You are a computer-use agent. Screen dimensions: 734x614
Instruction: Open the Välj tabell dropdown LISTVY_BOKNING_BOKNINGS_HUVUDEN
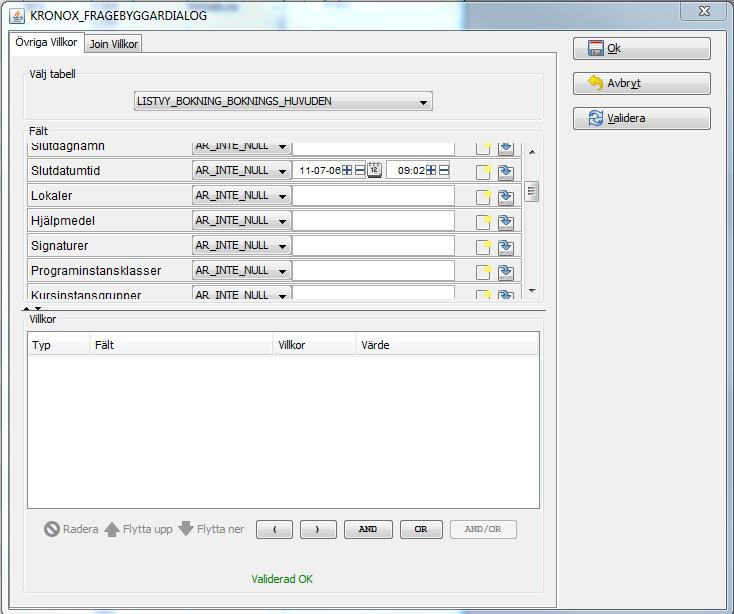283,102
